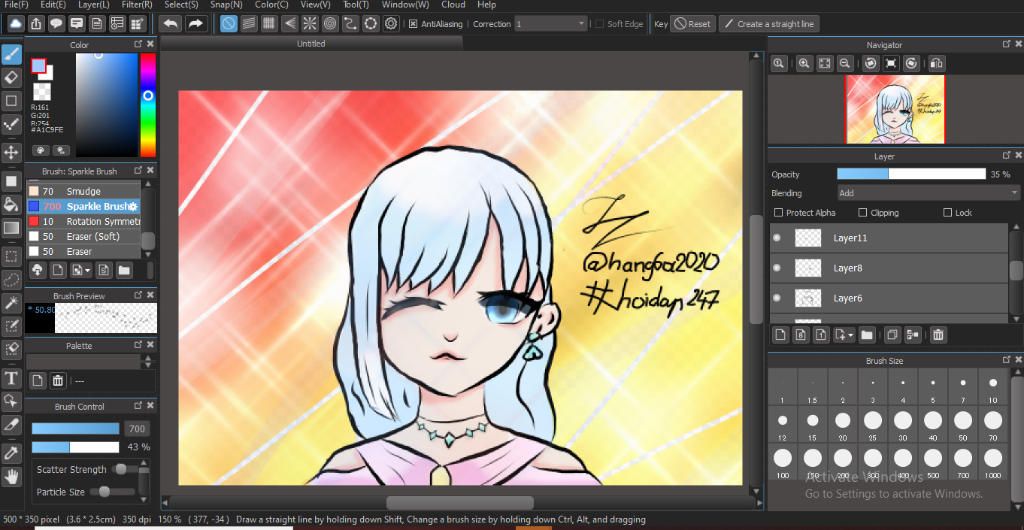Click the rainbow hue bar
The width and height of the screenshot is (1024, 530).
(x=148, y=105)
